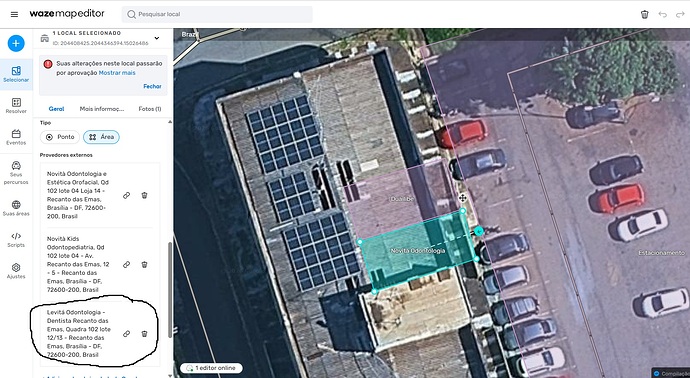
Task: Open the Fotos (1) tab
Action: click(x=150, y=109)
